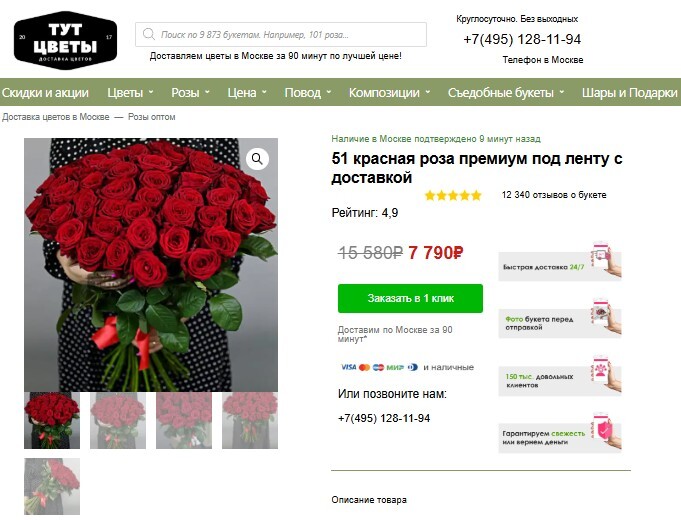
Task: Open the Повод menu item
Action: pos(307,93)
